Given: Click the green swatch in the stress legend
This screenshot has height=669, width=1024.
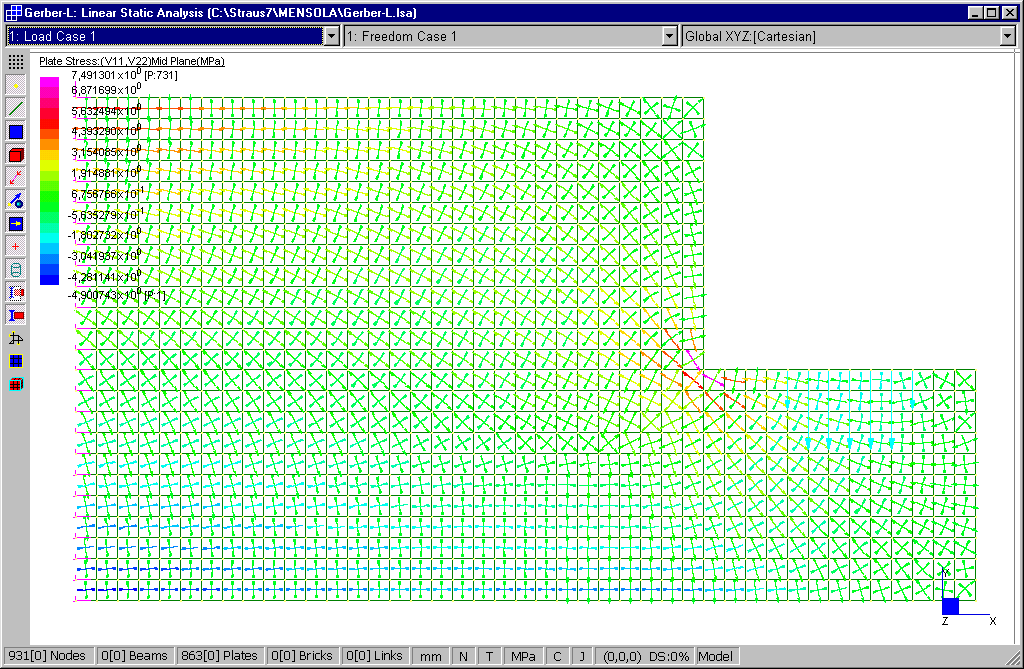Looking at the screenshot, I should pos(50,201).
